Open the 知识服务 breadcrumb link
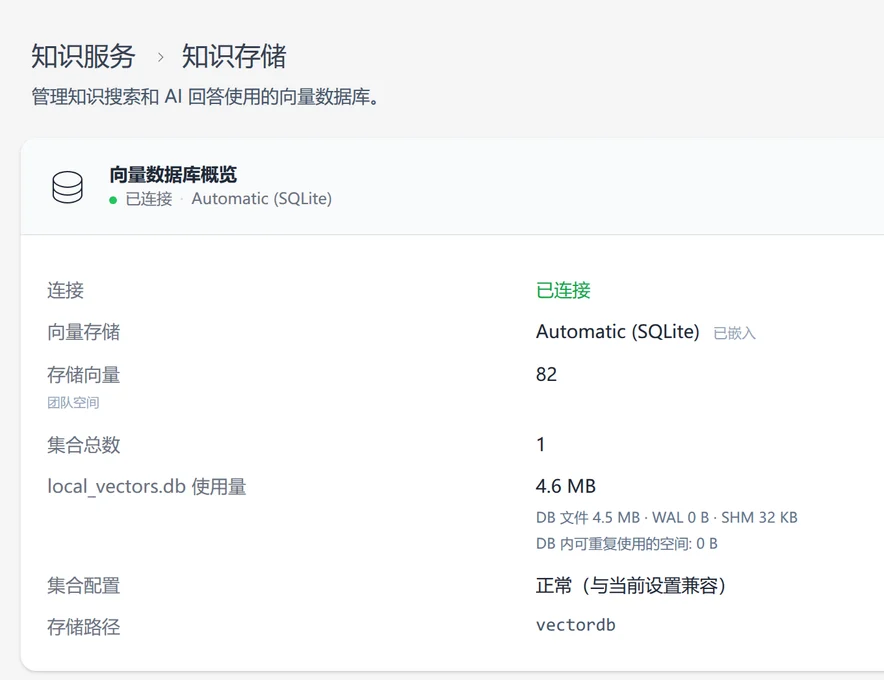884x680 pixels. point(83,56)
